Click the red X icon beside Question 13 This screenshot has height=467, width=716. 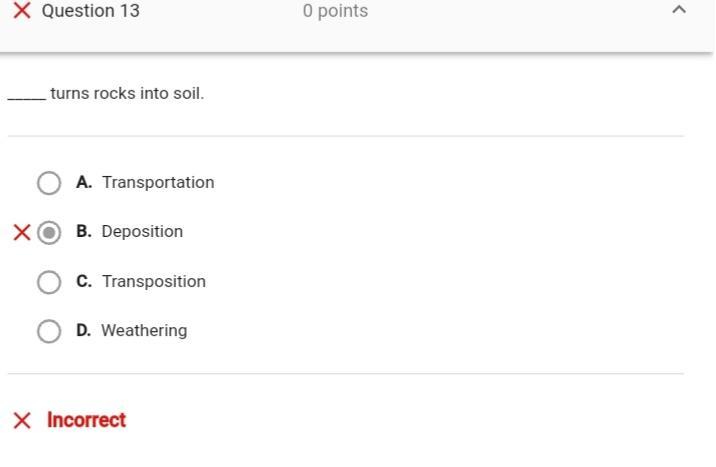coord(21,11)
